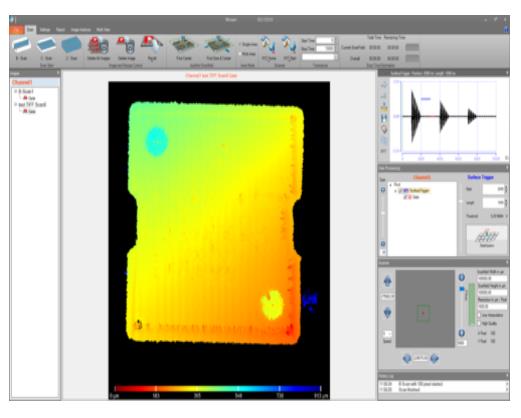Open the wide dropdown below the time fields in the ribbon

[319, 58]
